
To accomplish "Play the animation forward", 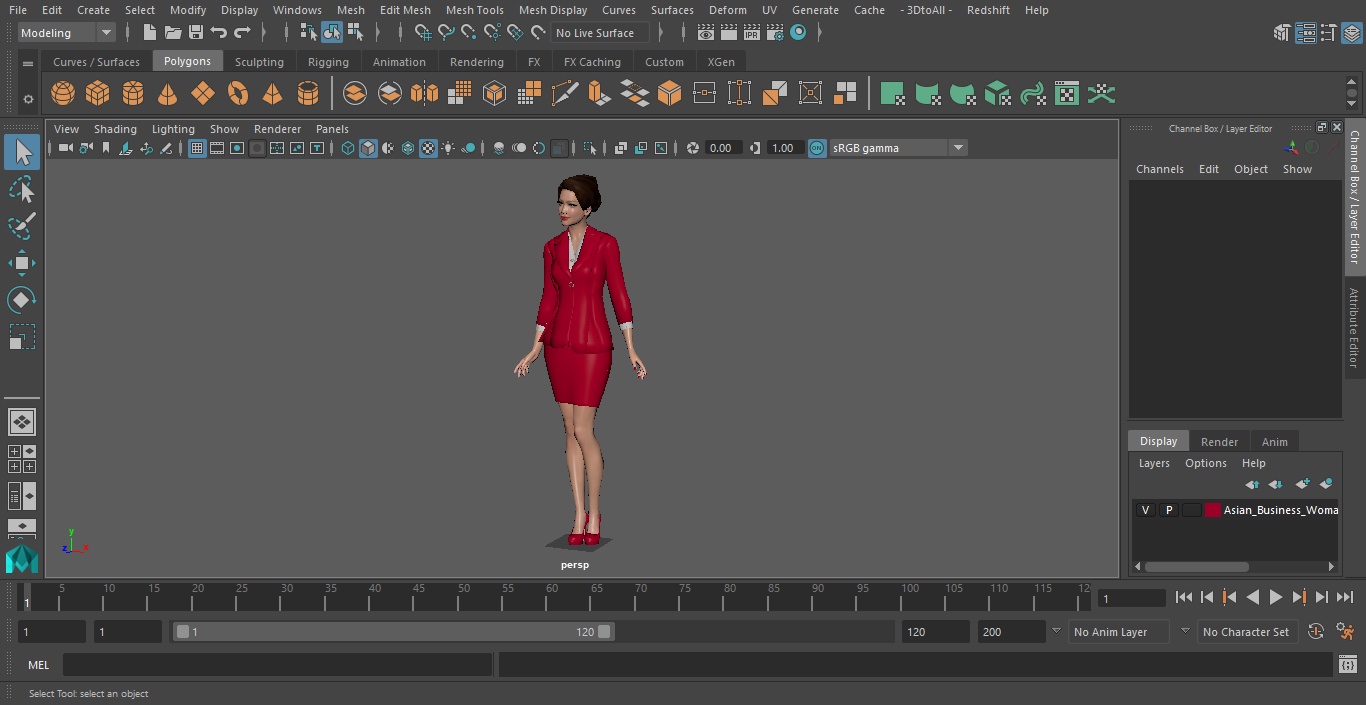I will tap(1275, 597).
